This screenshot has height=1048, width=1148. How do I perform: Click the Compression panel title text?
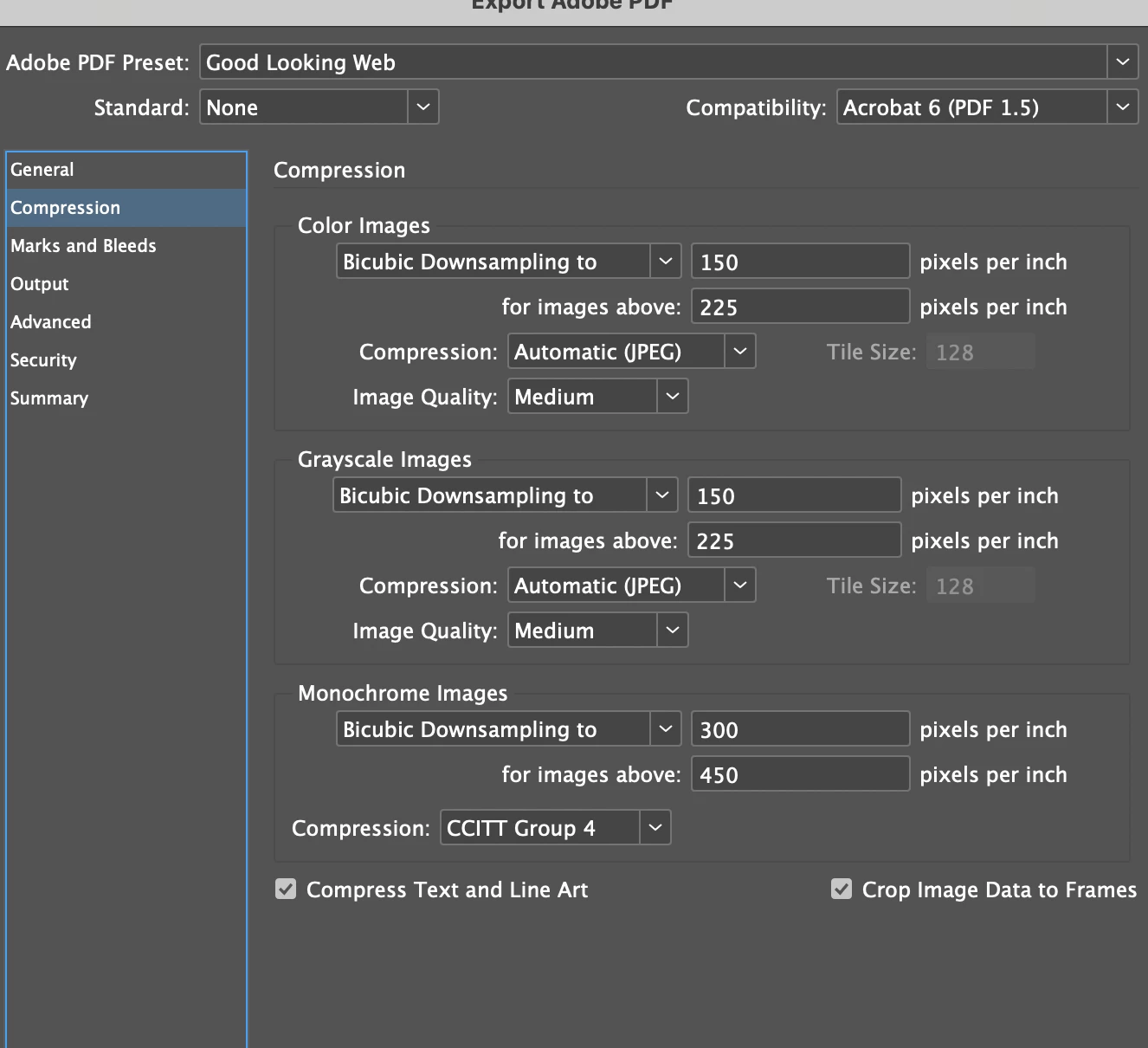(339, 170)
